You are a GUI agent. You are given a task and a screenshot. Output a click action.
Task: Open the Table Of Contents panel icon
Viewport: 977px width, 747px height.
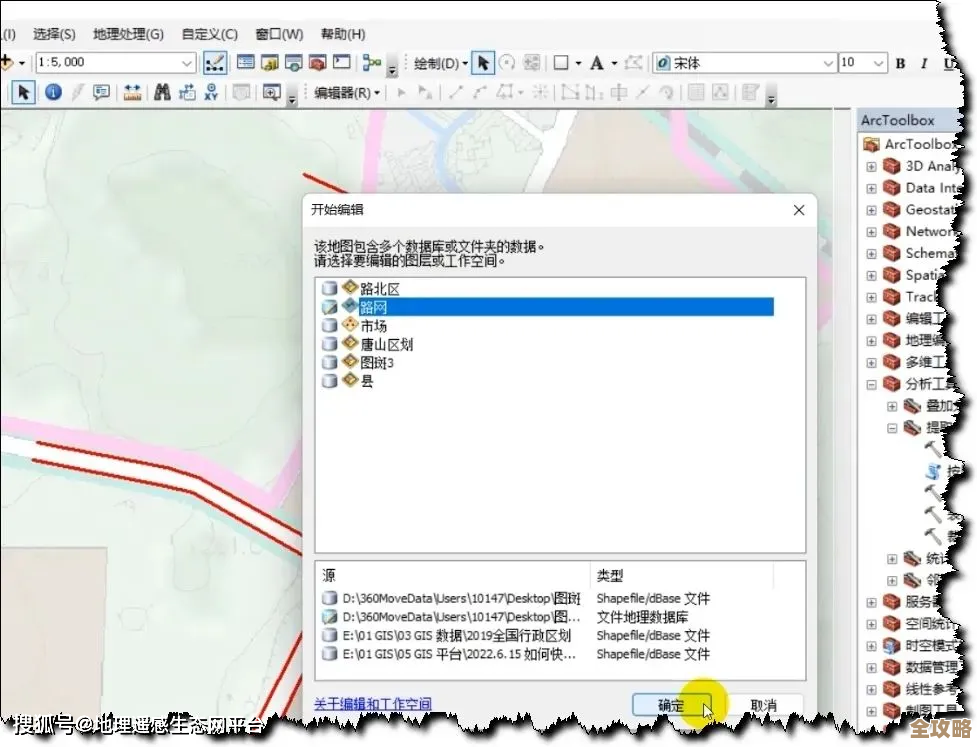tap(245, 62)
